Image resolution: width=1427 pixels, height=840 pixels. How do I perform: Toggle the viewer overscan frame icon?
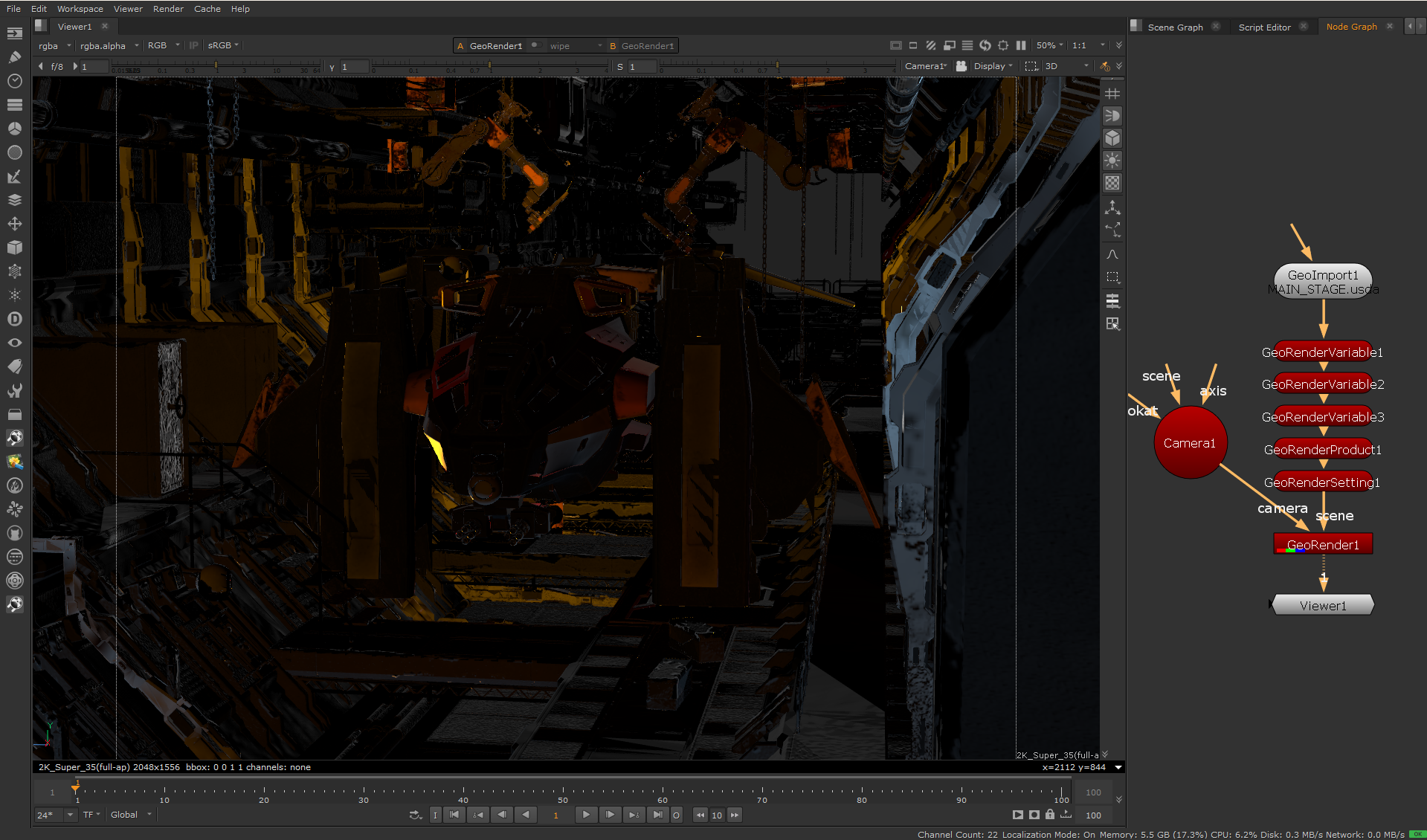tap(896, 45)
